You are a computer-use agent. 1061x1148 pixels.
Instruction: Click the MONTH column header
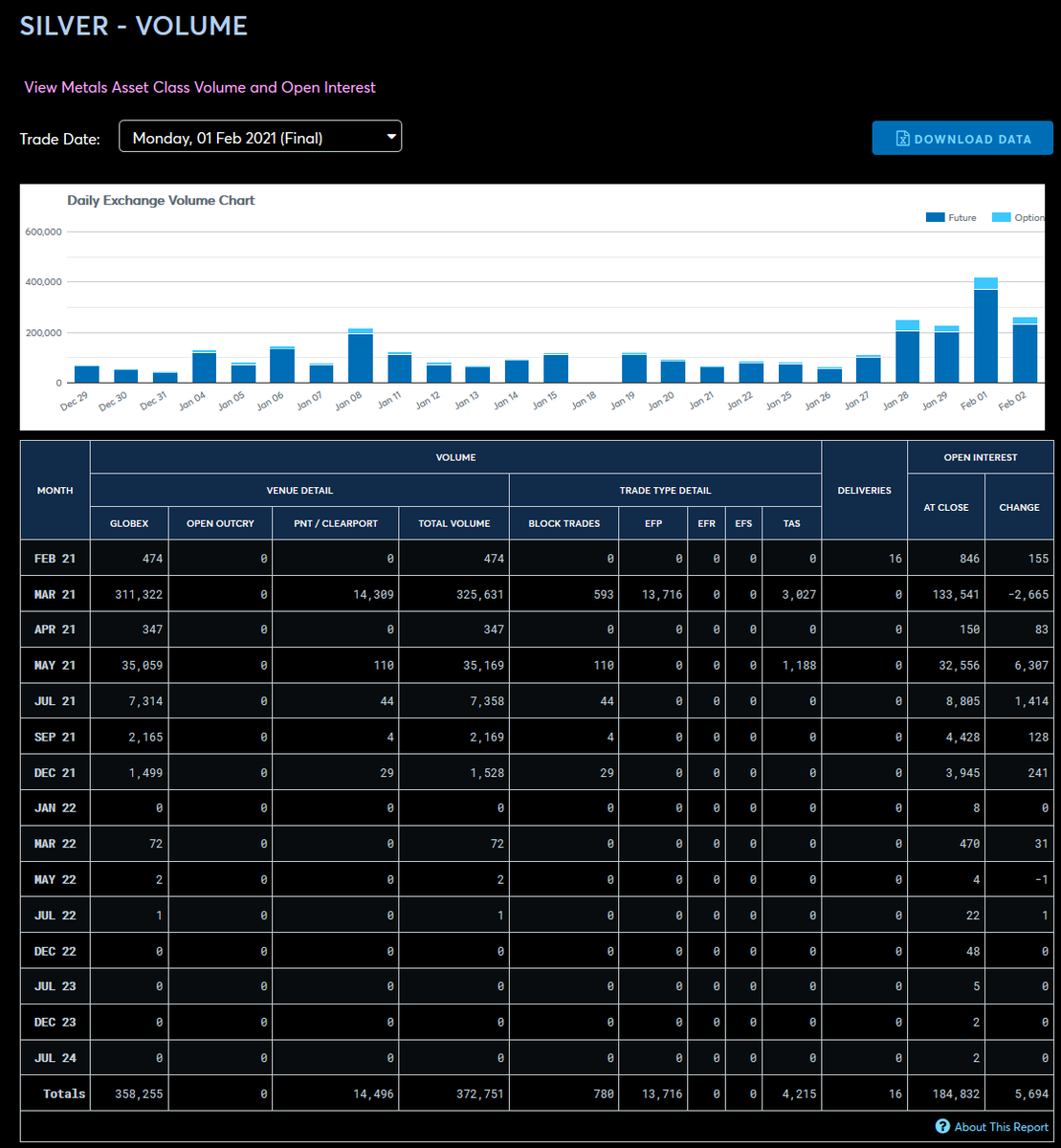click(x=55, y=490)
